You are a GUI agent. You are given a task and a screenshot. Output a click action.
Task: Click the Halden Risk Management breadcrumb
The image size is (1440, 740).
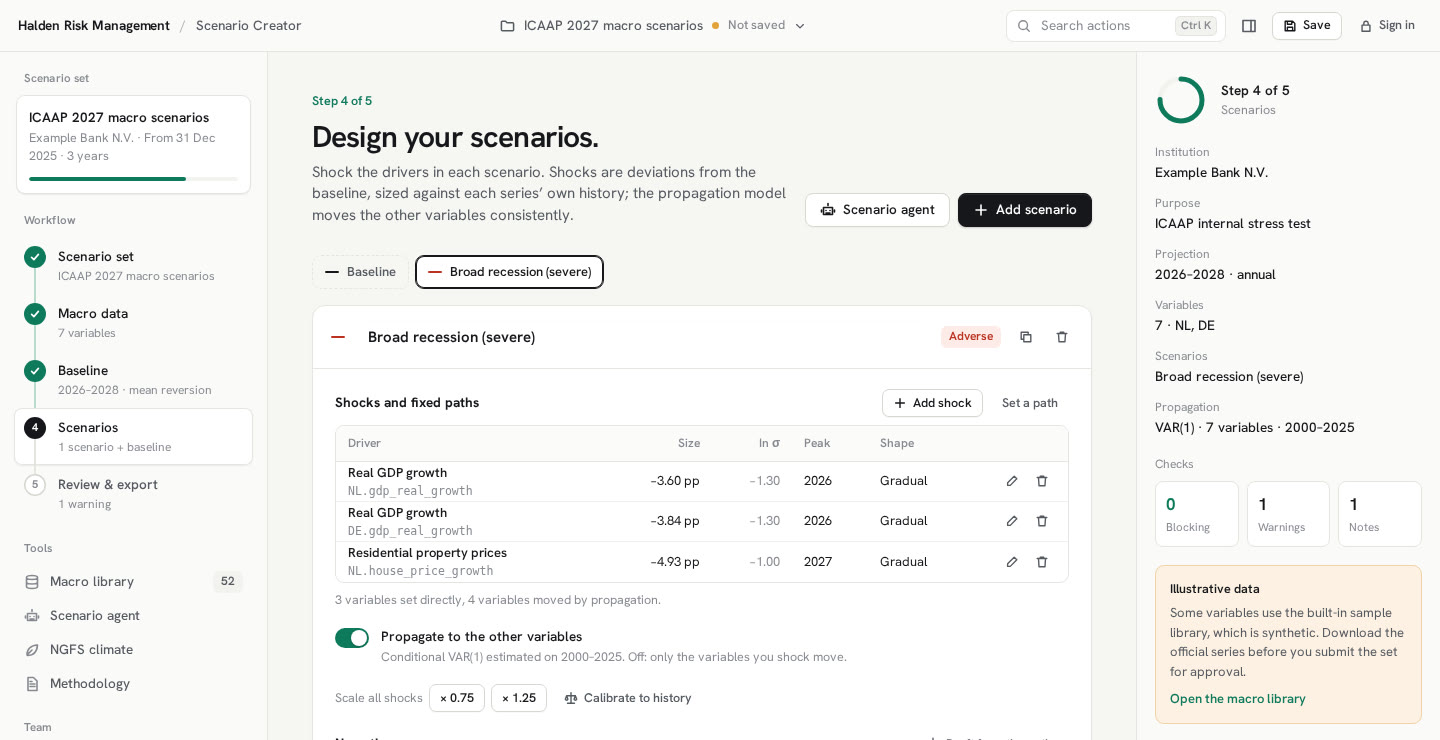coord(94,26)
